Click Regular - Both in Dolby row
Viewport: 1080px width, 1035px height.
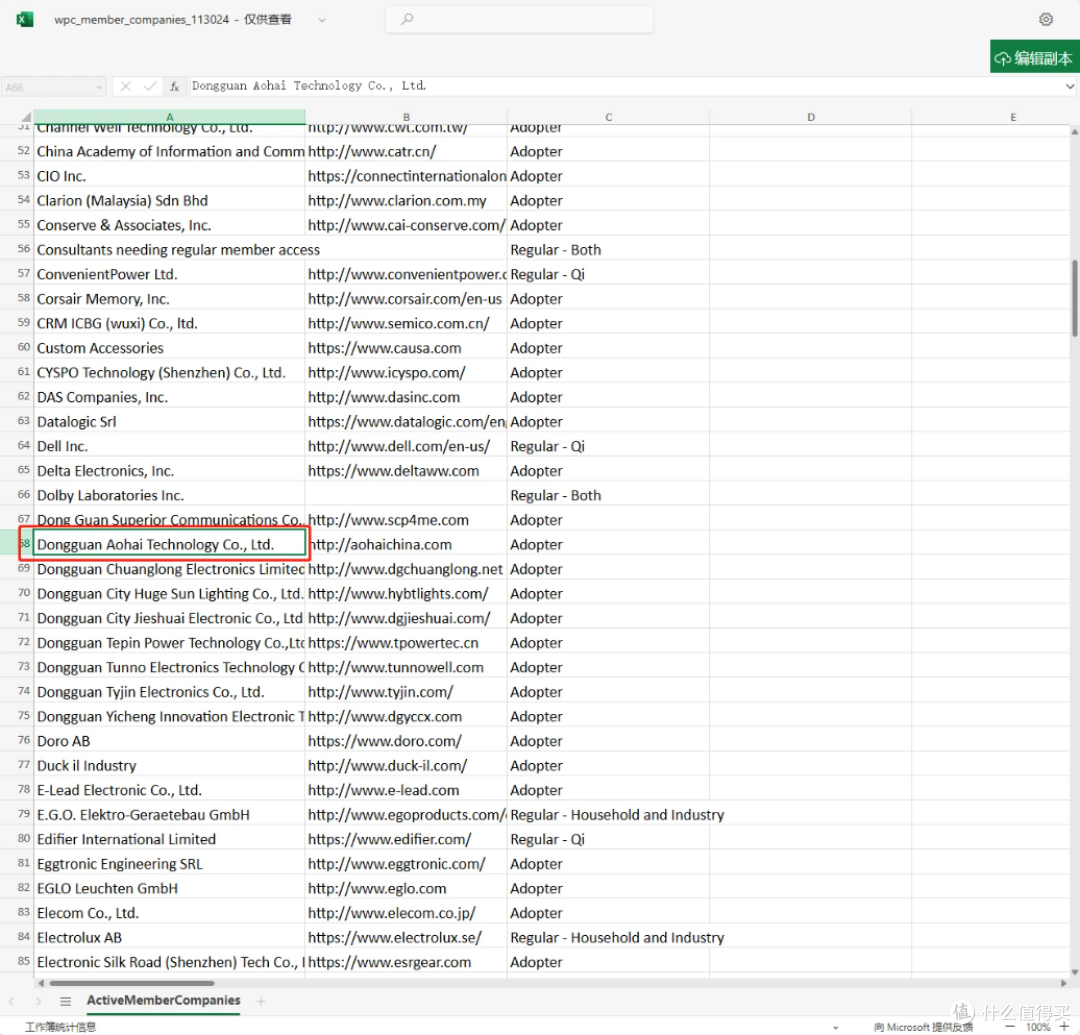pos(608,495)
